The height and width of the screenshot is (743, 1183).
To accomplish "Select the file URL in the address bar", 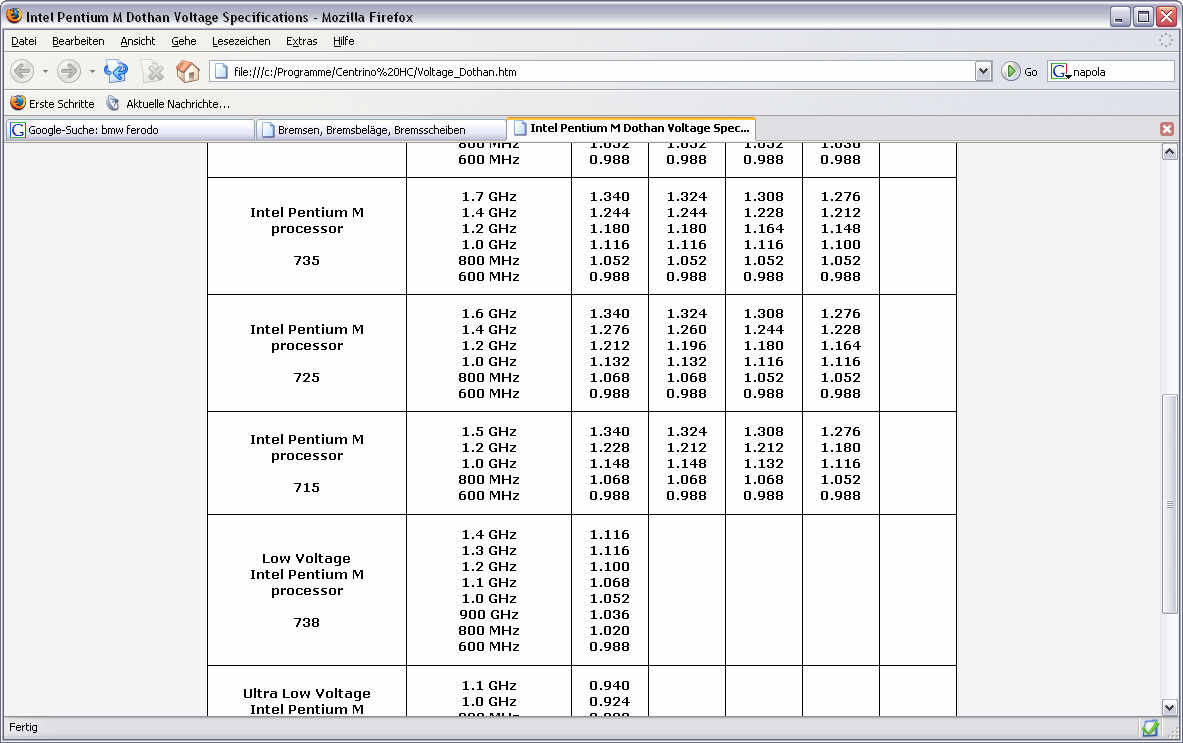I will 375,72.
